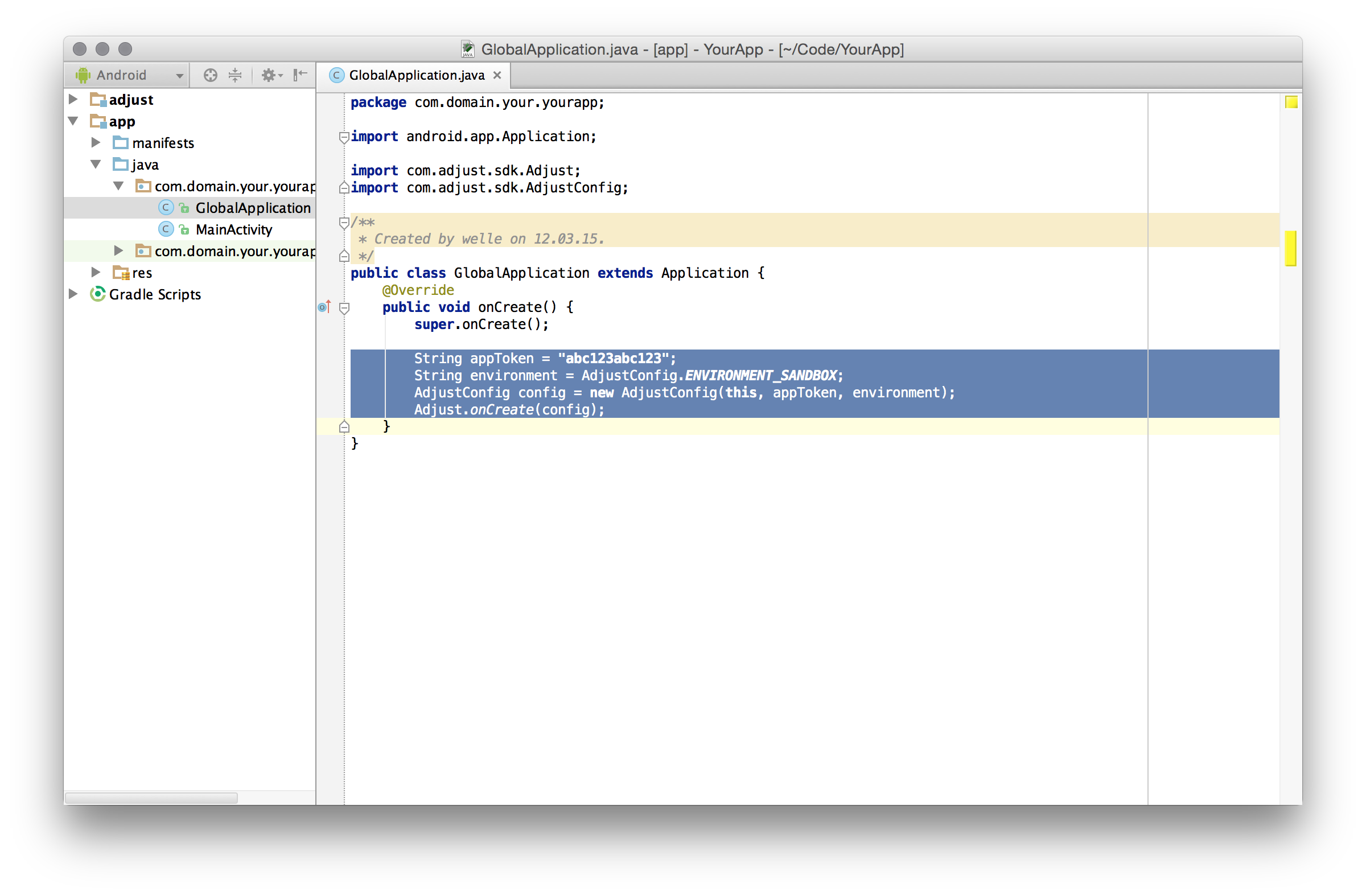Close the GlobalApplication.java tab
The image size is (1366, 896).
(497, 75)
